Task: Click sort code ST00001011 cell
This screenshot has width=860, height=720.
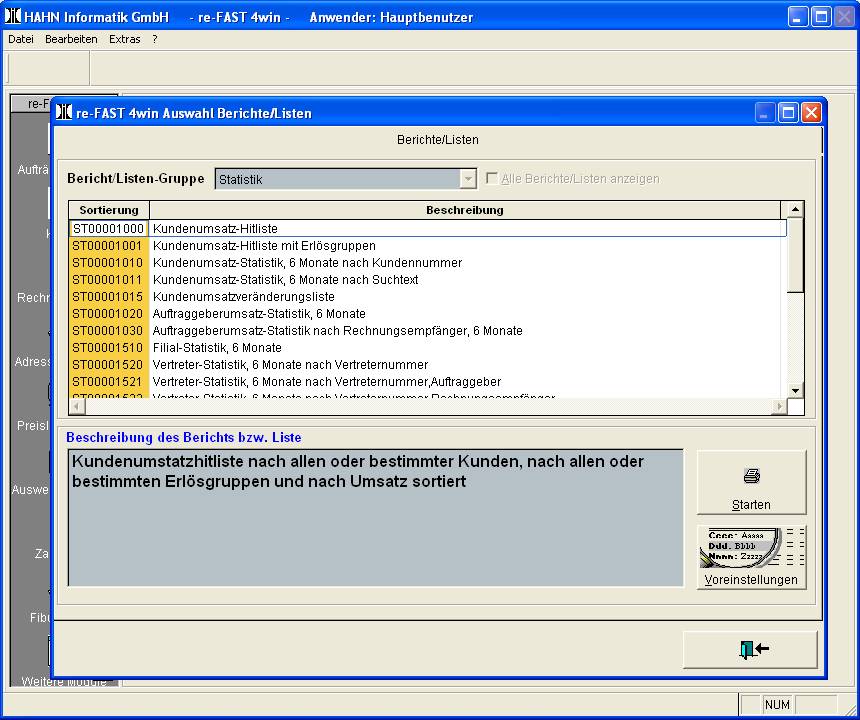Action: [109, 280]
